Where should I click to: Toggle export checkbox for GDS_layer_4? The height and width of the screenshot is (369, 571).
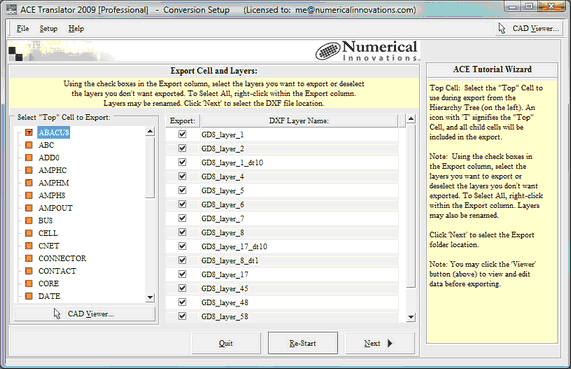coord(182,176)
